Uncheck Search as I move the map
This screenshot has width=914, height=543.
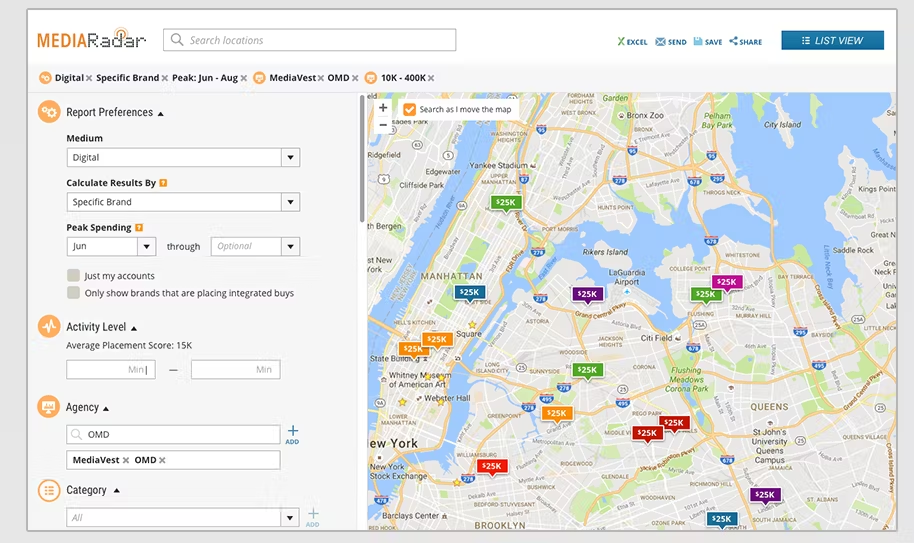(410, 110)
